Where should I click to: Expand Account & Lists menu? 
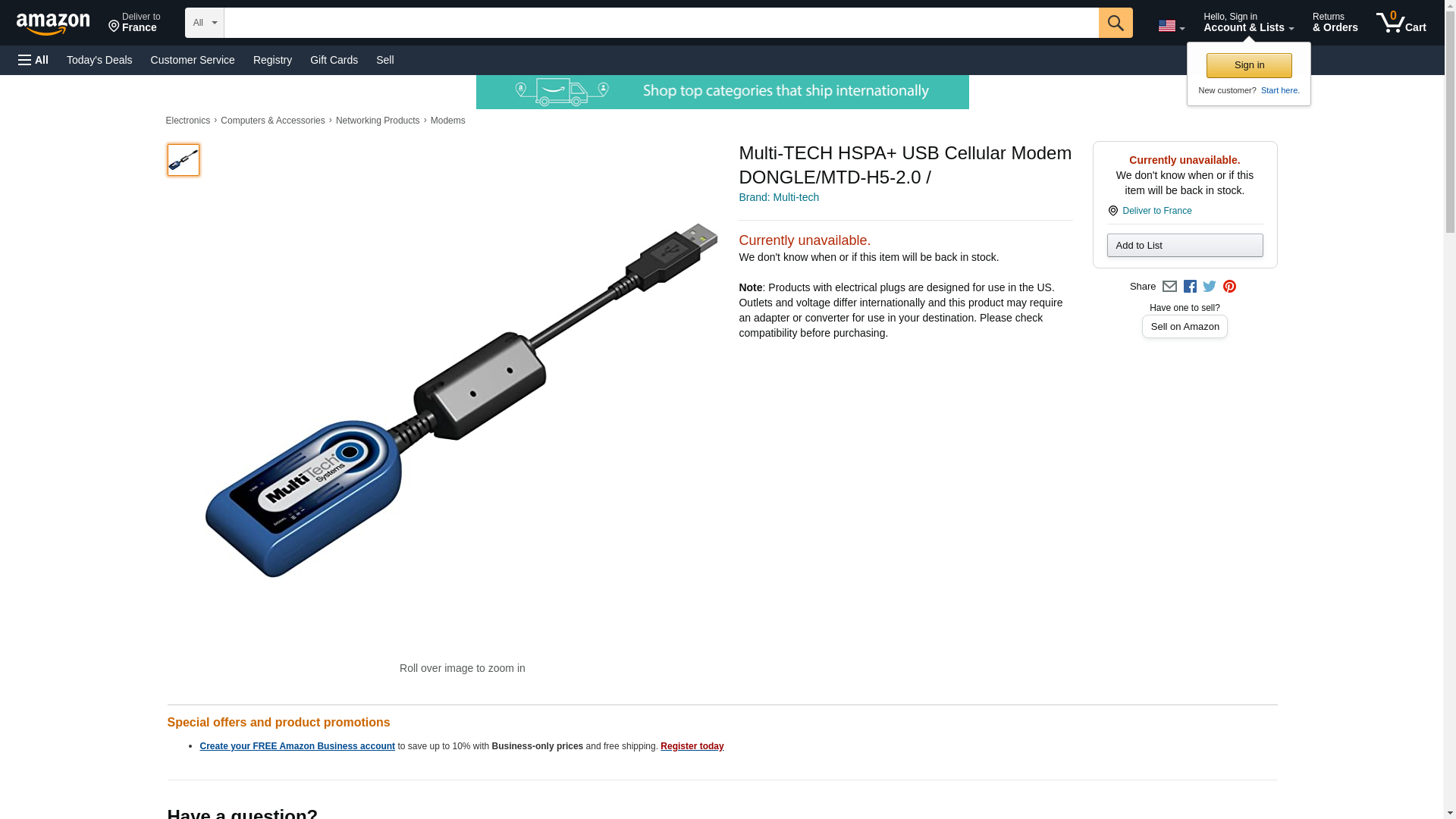[x=1248, y=23]
